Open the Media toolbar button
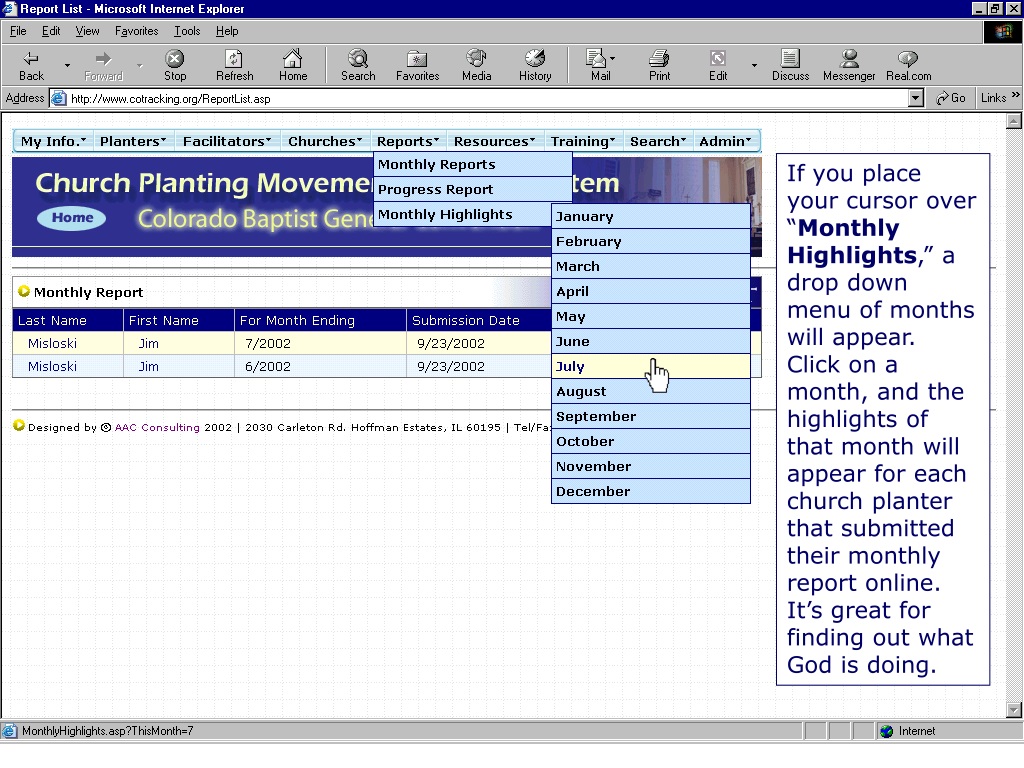Screen dimensions: 1024x768 (476, 65)
